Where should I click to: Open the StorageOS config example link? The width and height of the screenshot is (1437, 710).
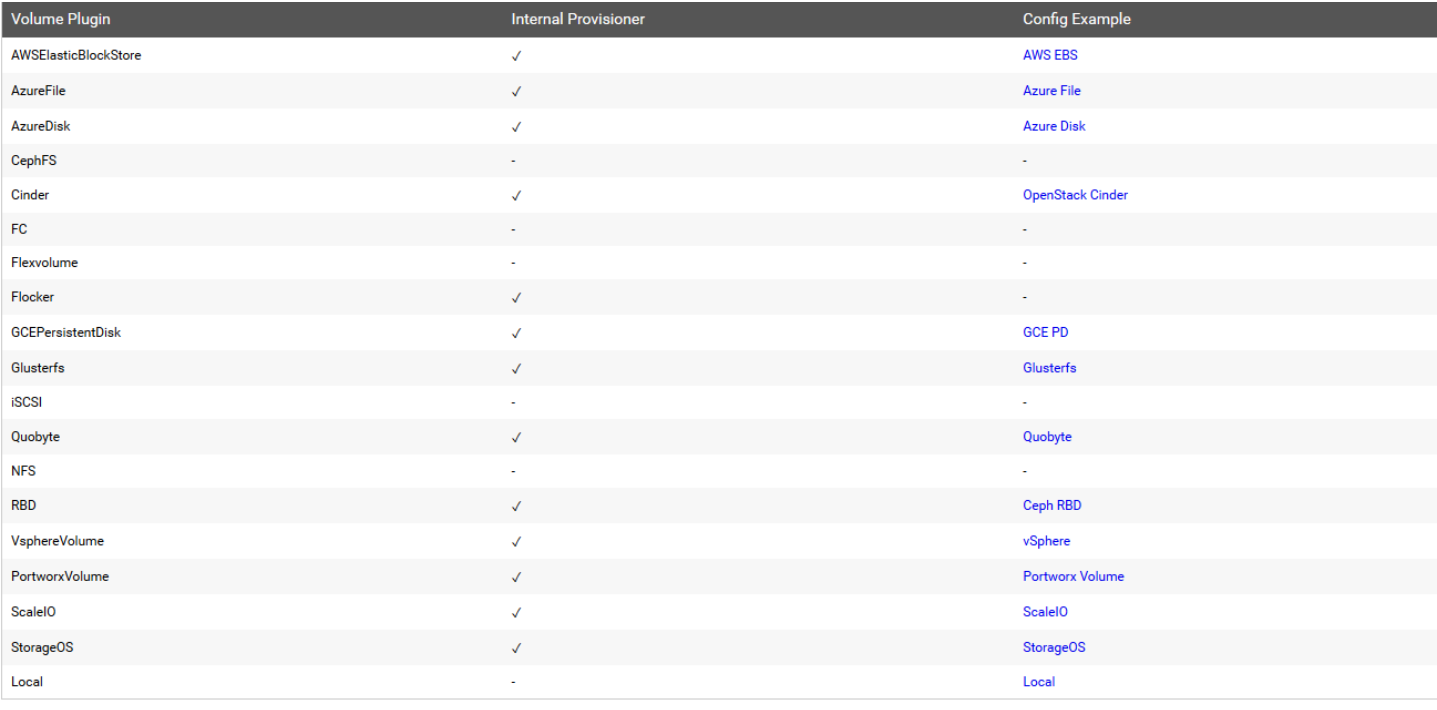[x=1054, y=647]
